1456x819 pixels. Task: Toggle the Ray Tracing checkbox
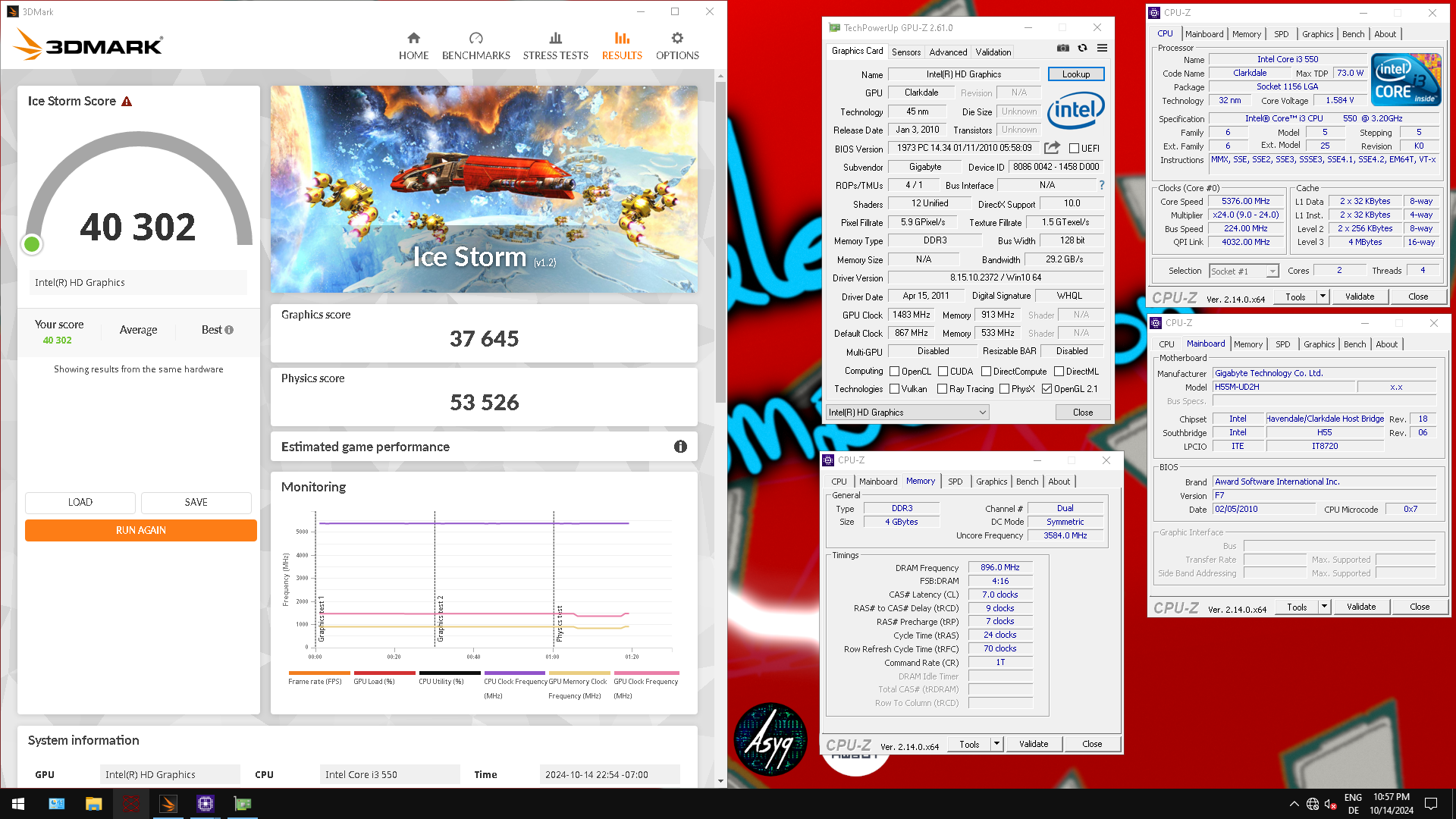point(942,389)
